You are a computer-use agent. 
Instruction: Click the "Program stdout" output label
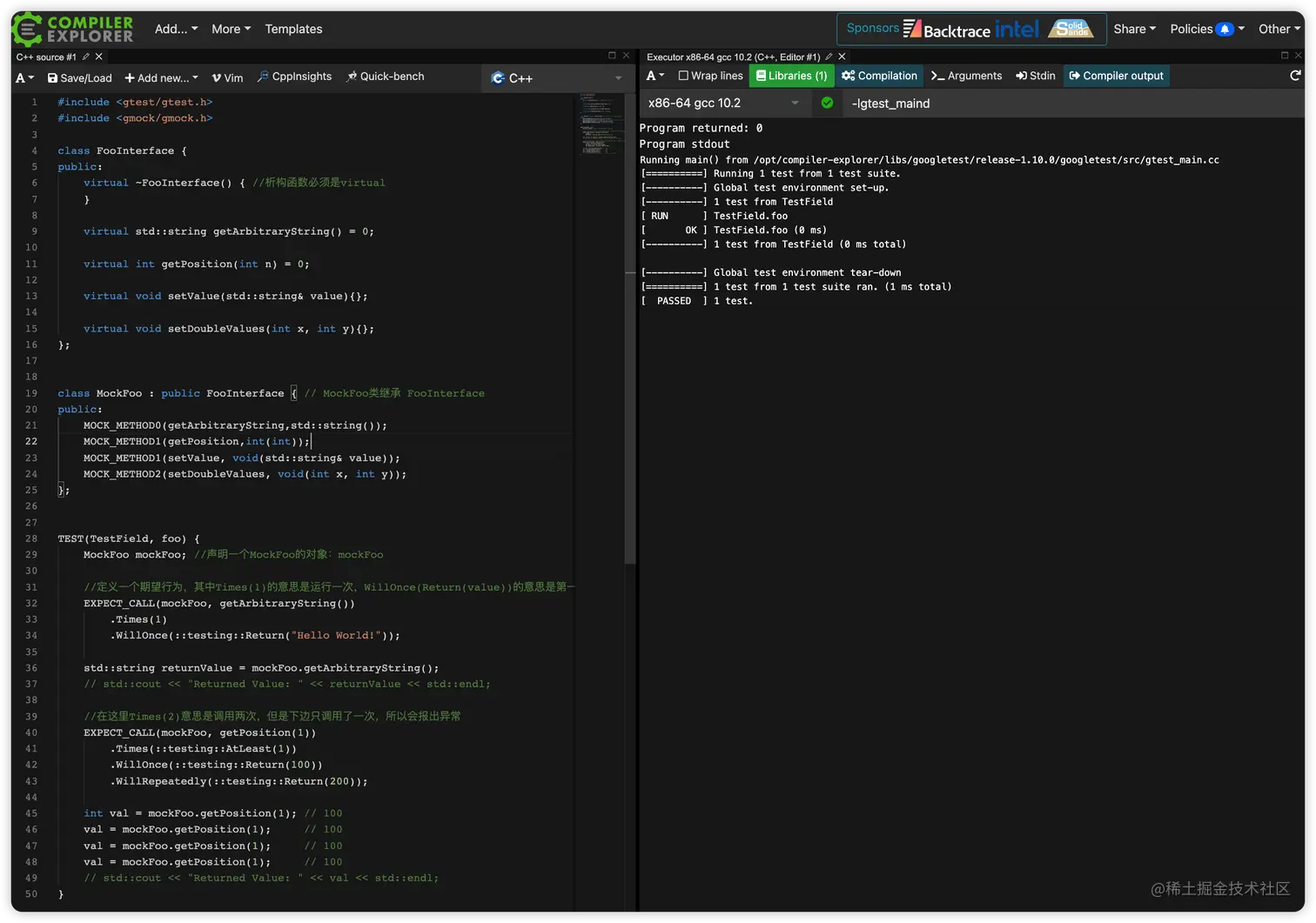click(x=684, y=144)
